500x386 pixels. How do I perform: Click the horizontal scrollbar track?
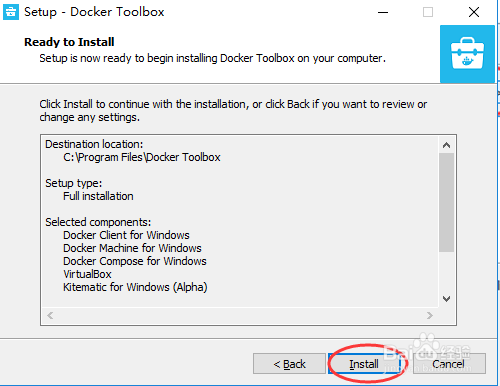pos(240,315)
